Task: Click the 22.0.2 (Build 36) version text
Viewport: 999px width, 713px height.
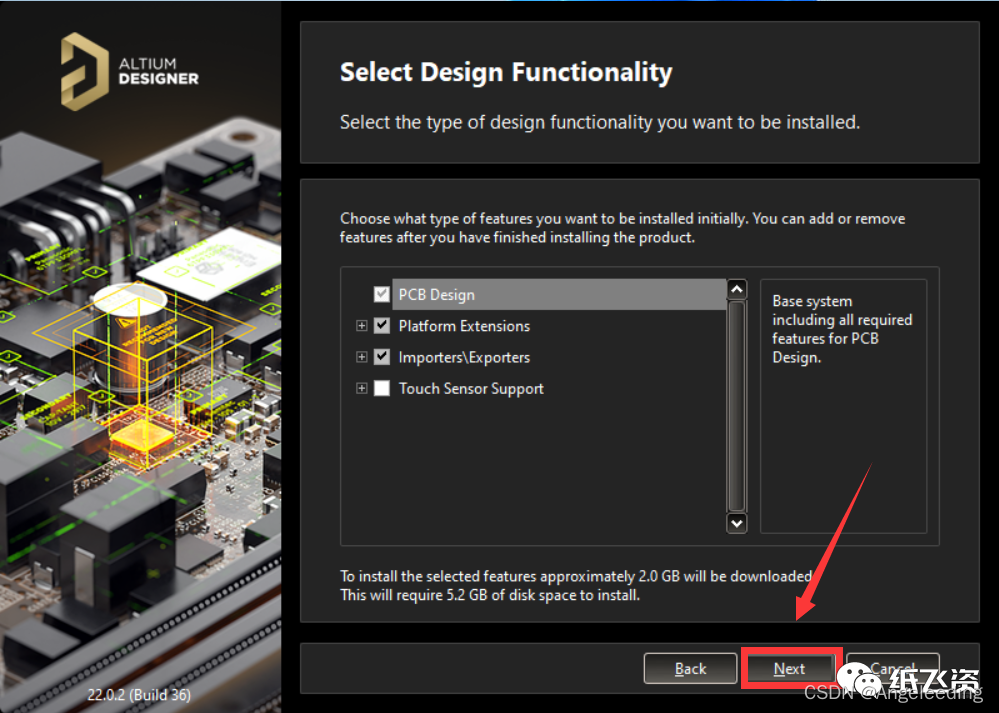Action: tap(139, 694)
